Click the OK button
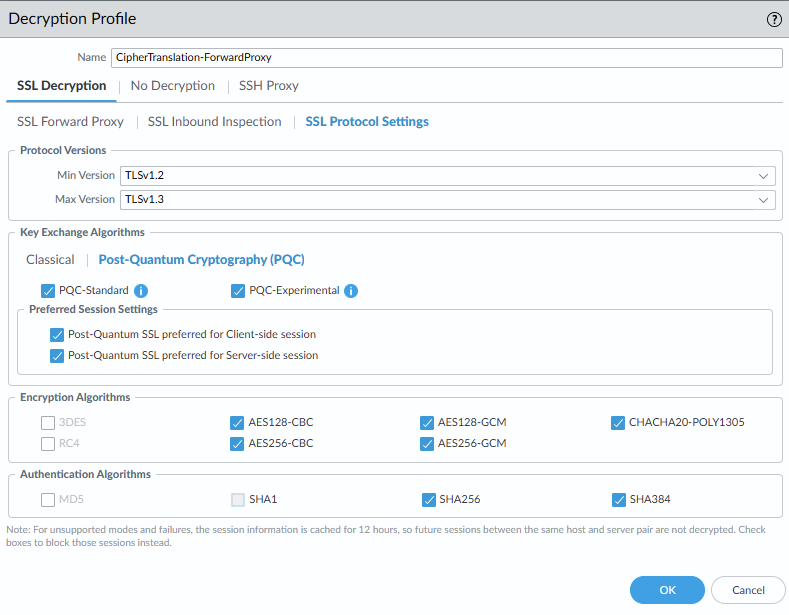789x615 pixels. click(x=667, y=590)
